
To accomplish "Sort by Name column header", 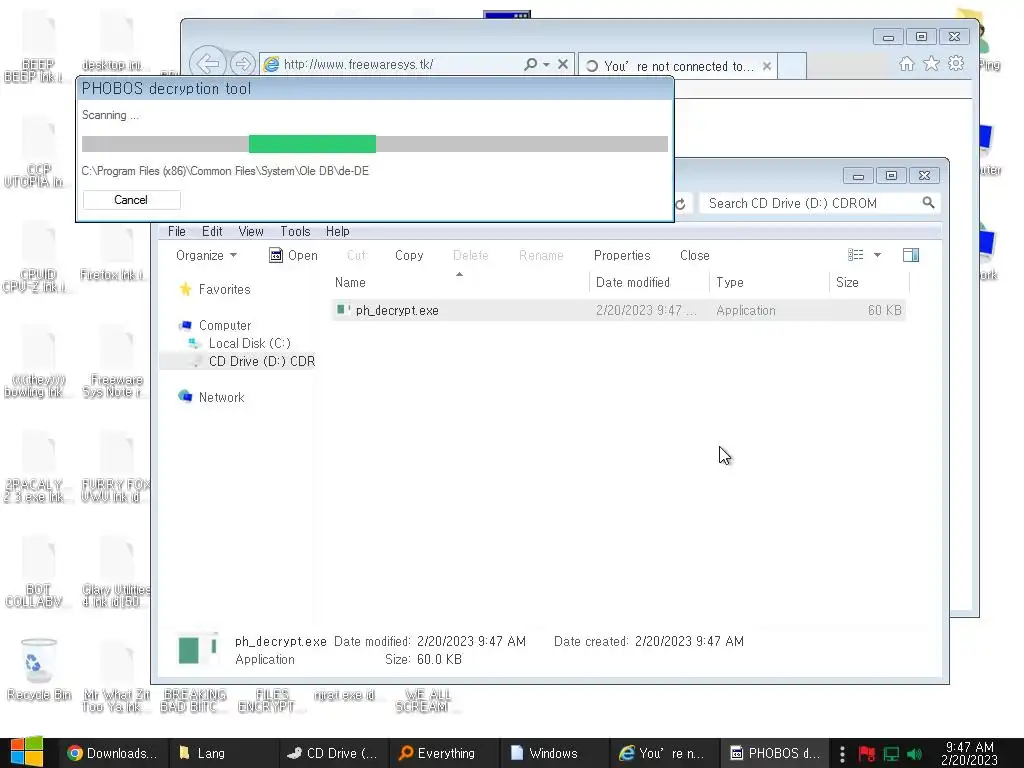I will point(350,282).
